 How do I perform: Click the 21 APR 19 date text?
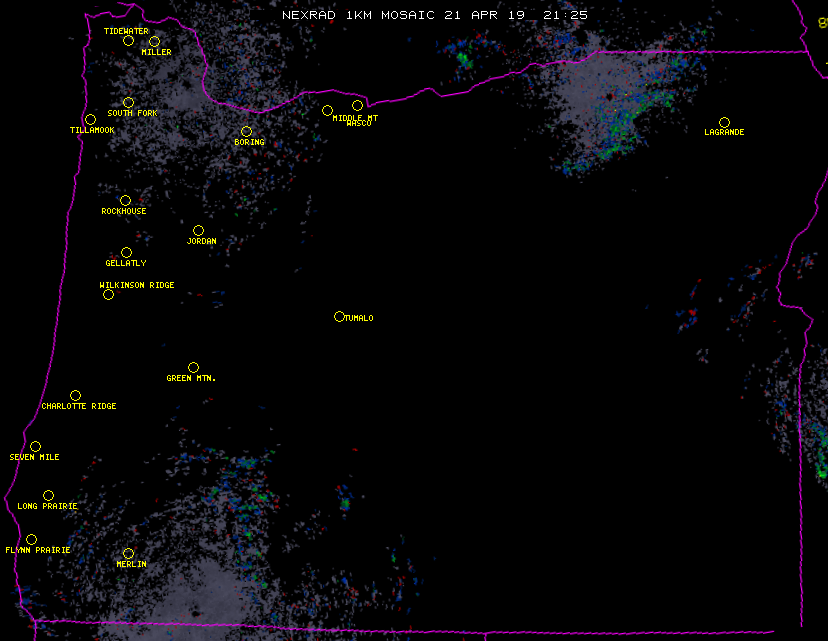click(x=482, y=15)
